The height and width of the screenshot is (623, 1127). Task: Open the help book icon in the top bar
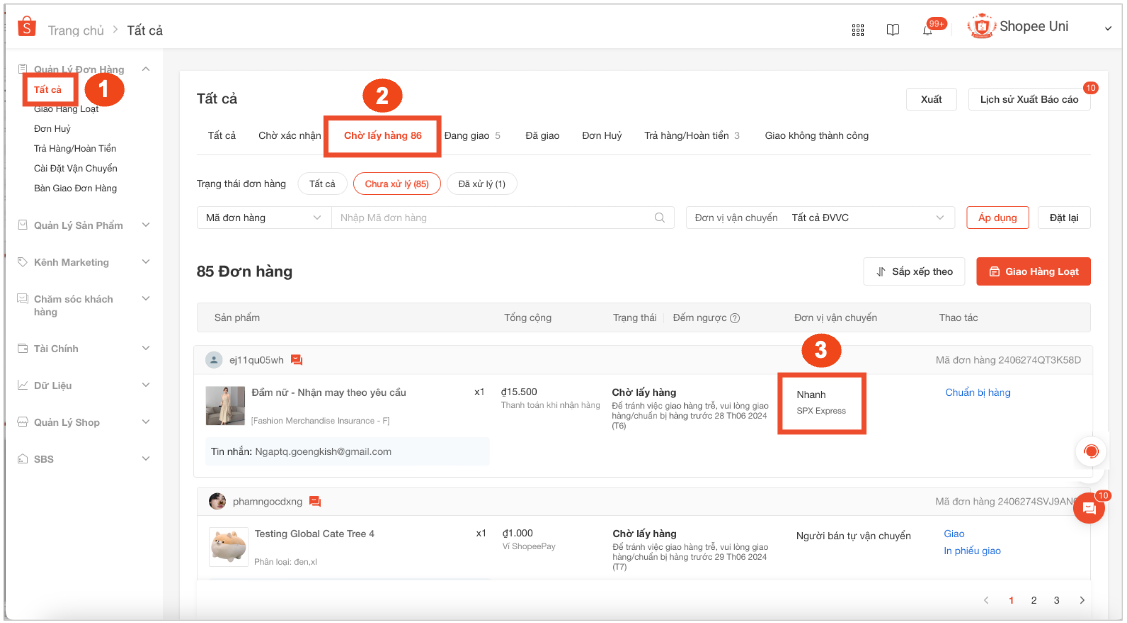point(892,27)
